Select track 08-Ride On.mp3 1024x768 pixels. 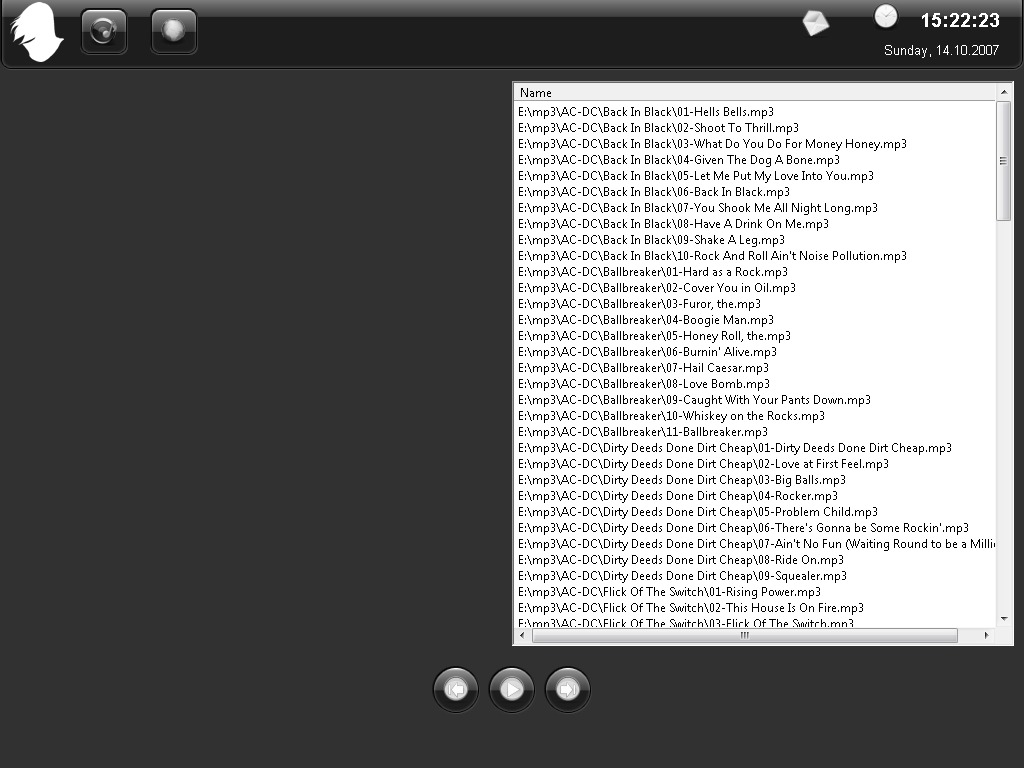click(681, 560)
